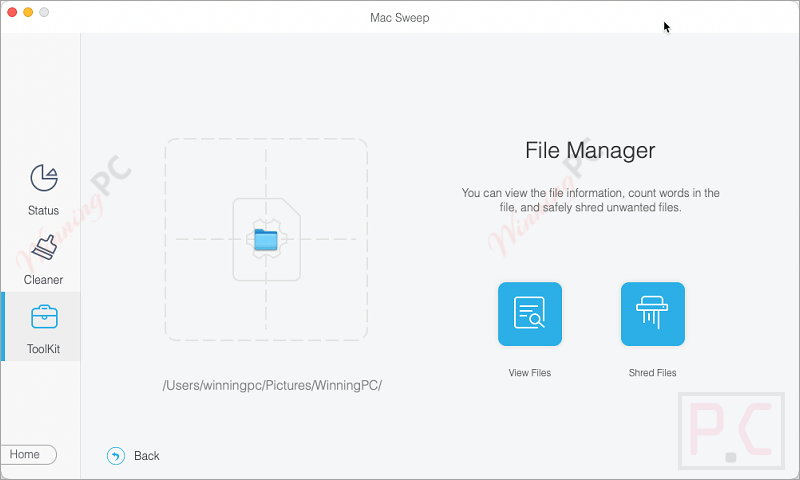Image resolution: width=800 pixels, height=480 pixels.
Task: Click the Mac Sweep window title
Action: tap(399, 18)
